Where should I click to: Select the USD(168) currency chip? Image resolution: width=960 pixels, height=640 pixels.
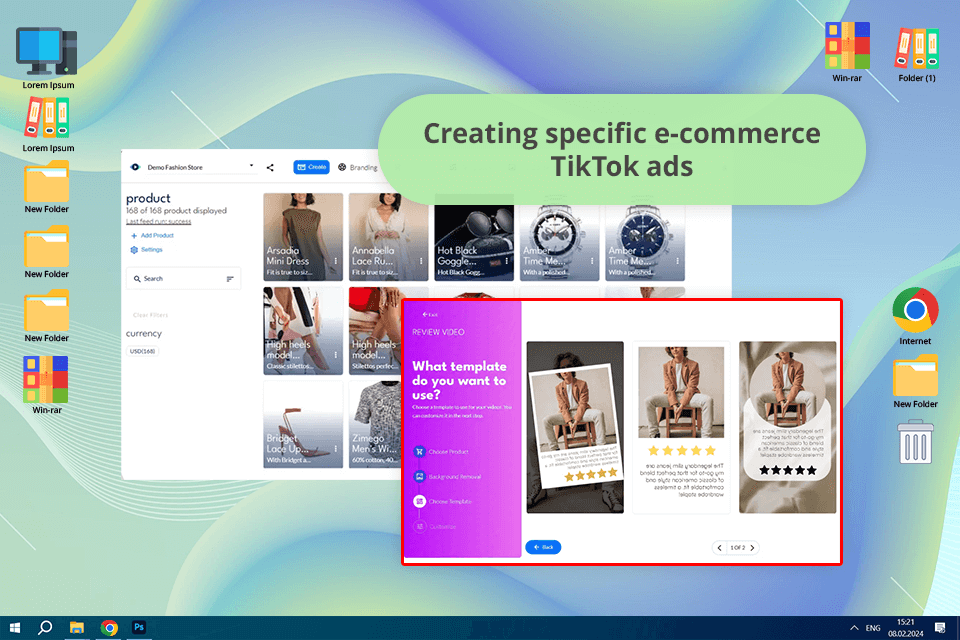tap(143, 351)
